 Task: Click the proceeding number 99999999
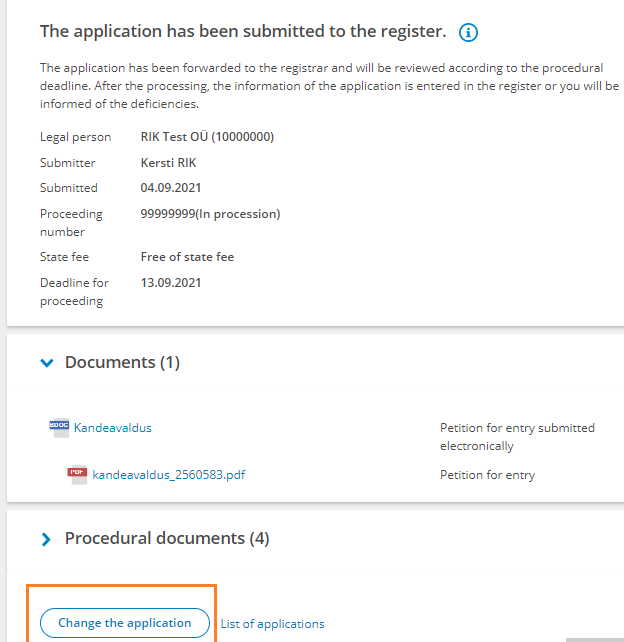(x=168, y=214)
